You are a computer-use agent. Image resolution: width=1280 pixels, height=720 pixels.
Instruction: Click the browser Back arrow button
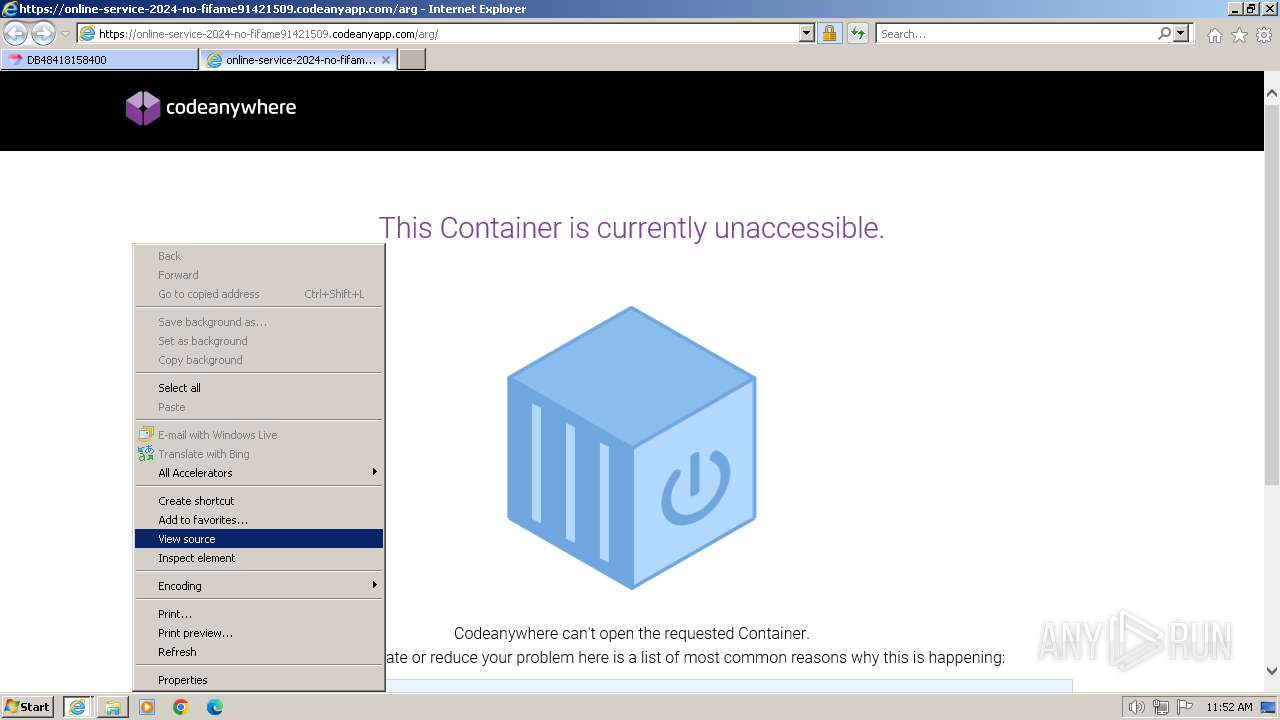click(16, 34)
